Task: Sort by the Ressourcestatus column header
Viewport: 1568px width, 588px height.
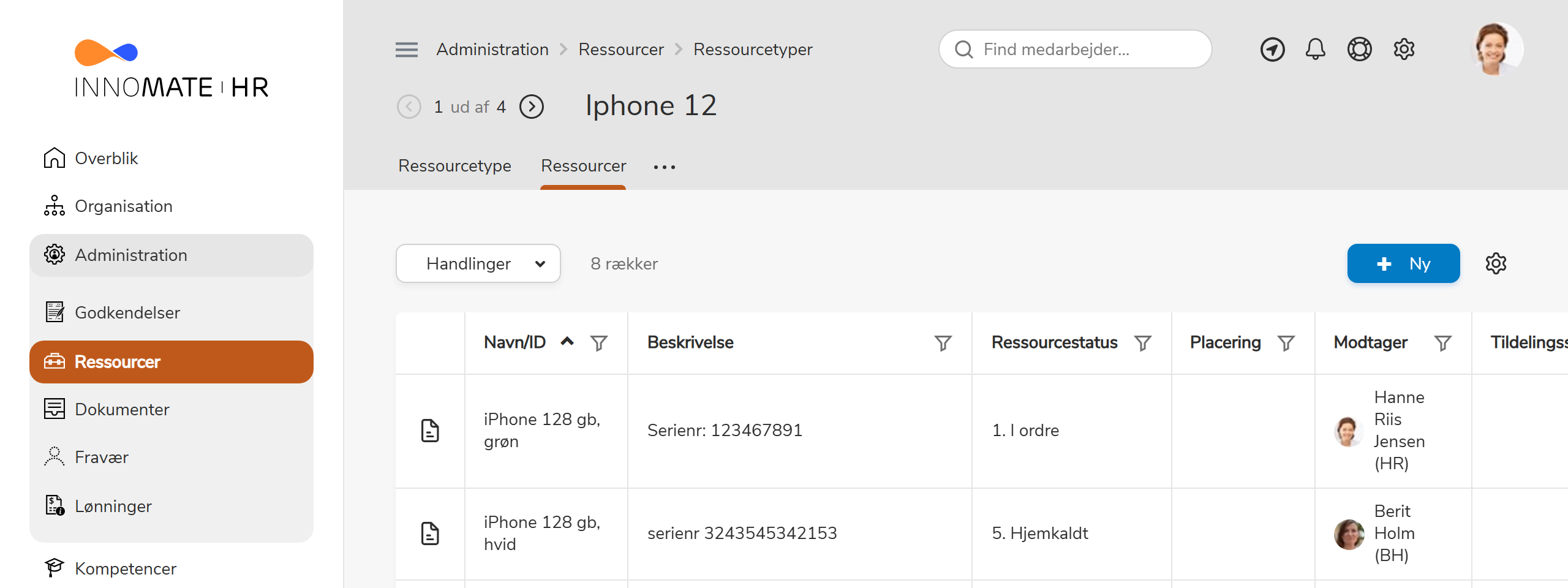Action: (1054, 342)
